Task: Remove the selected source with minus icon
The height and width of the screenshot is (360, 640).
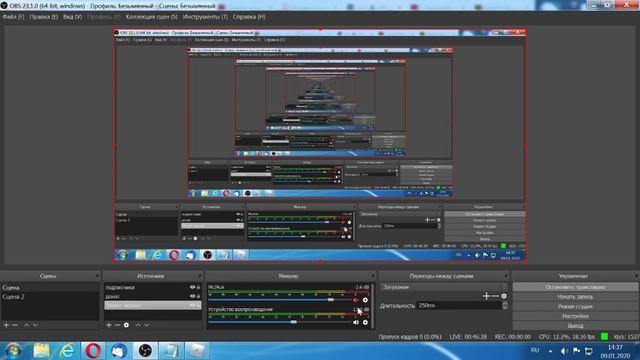Action: 117,325
